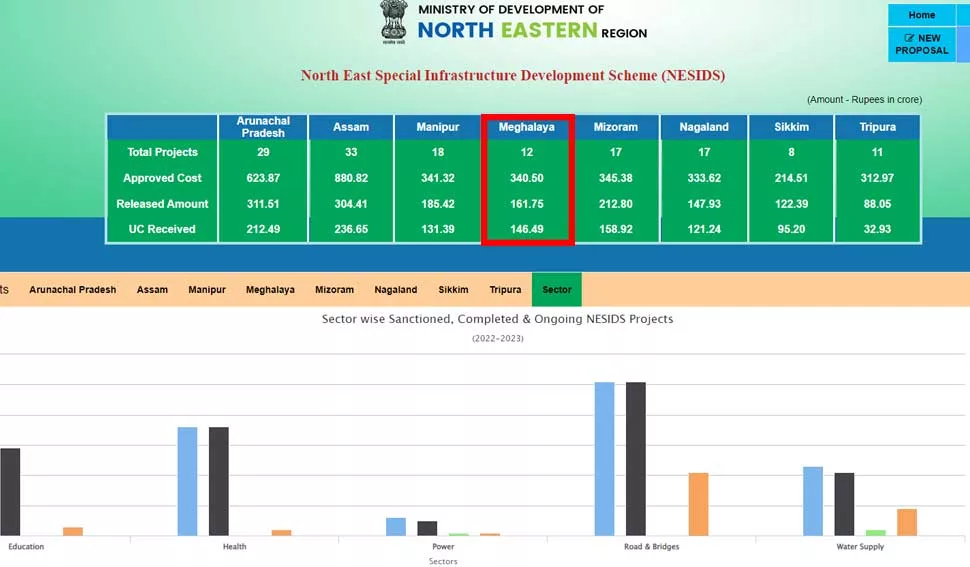Click the Power axis label
The height and width of the screenshot is (567, 970).
click(x=443, y=547)
